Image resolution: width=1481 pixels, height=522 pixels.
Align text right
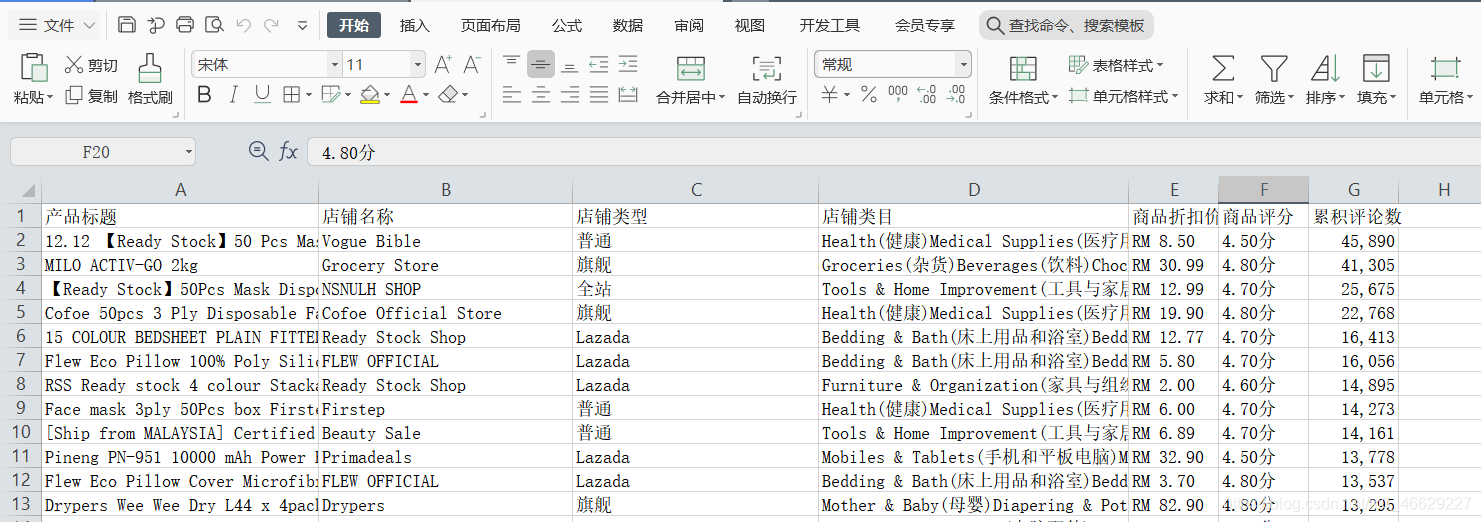[x=569, y=95]
